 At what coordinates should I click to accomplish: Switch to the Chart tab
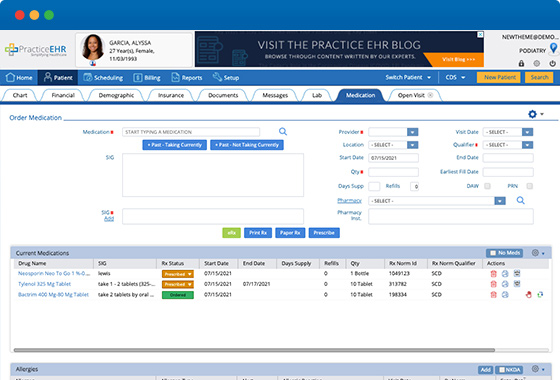(20, 95)
